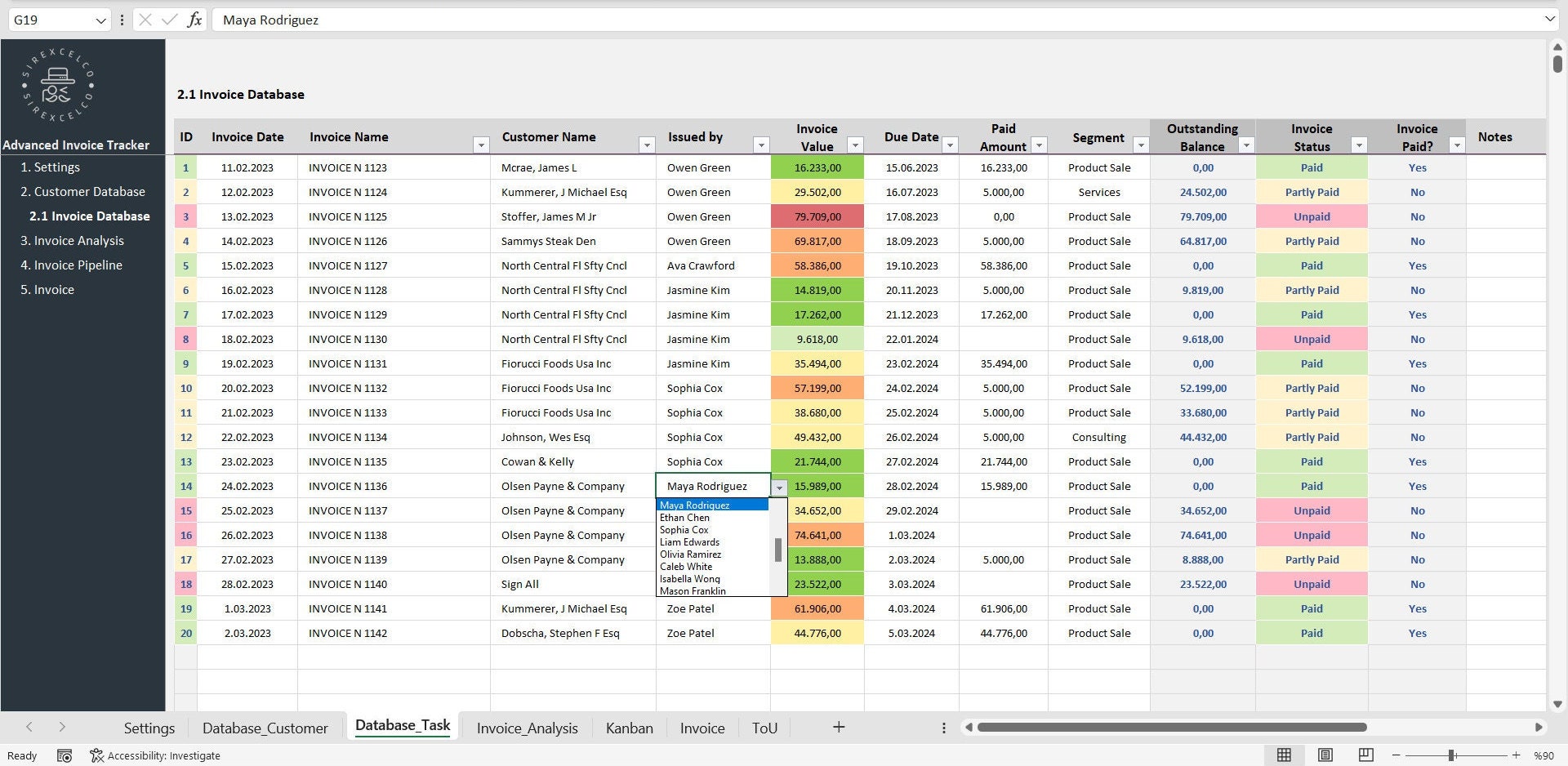This screenshot has height=766, width=1568.
Task: Open the Invoice Status filter dropdown
Action: click(x=1358, y=145)
